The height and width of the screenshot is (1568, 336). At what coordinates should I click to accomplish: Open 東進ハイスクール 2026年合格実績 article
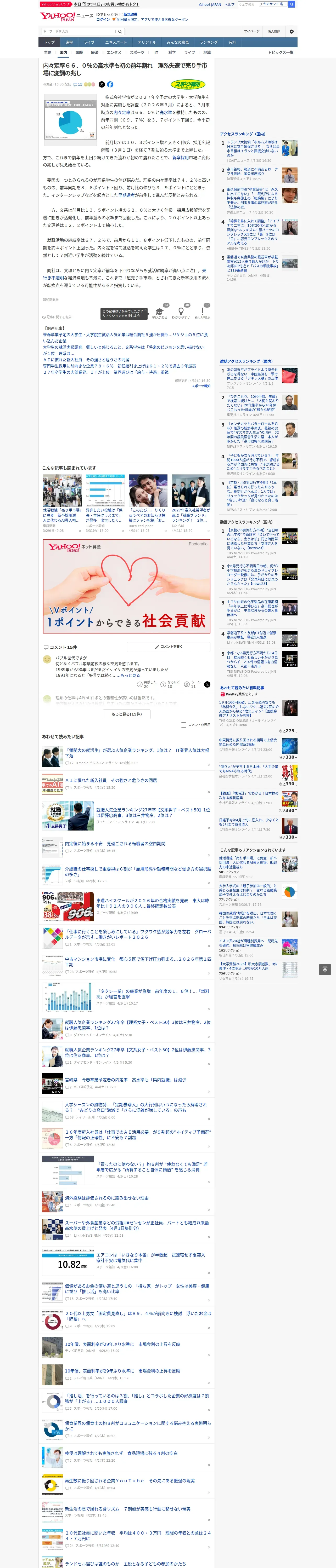point(153,903)
